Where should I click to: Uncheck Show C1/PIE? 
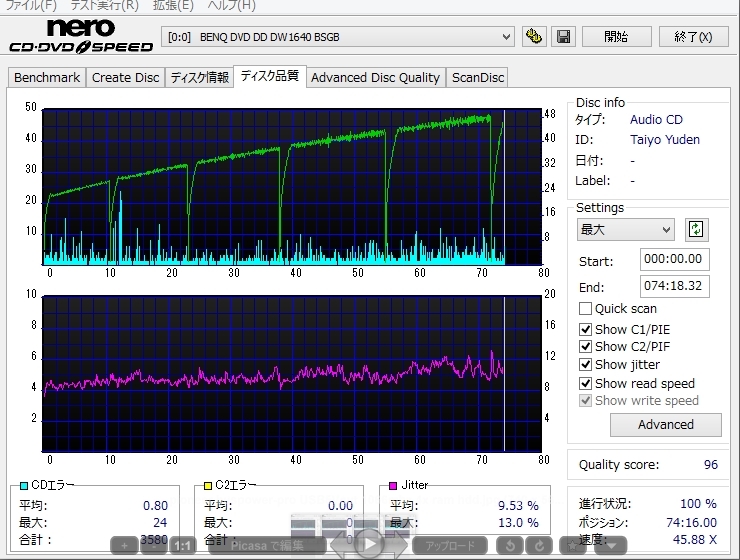pos(585,329)
